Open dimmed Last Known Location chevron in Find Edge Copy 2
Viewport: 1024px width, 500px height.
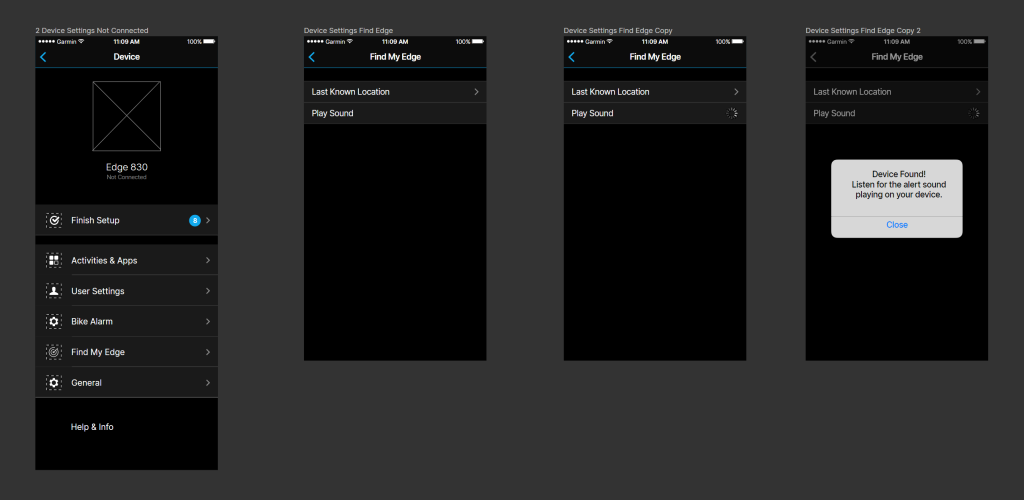click(978, 92)
